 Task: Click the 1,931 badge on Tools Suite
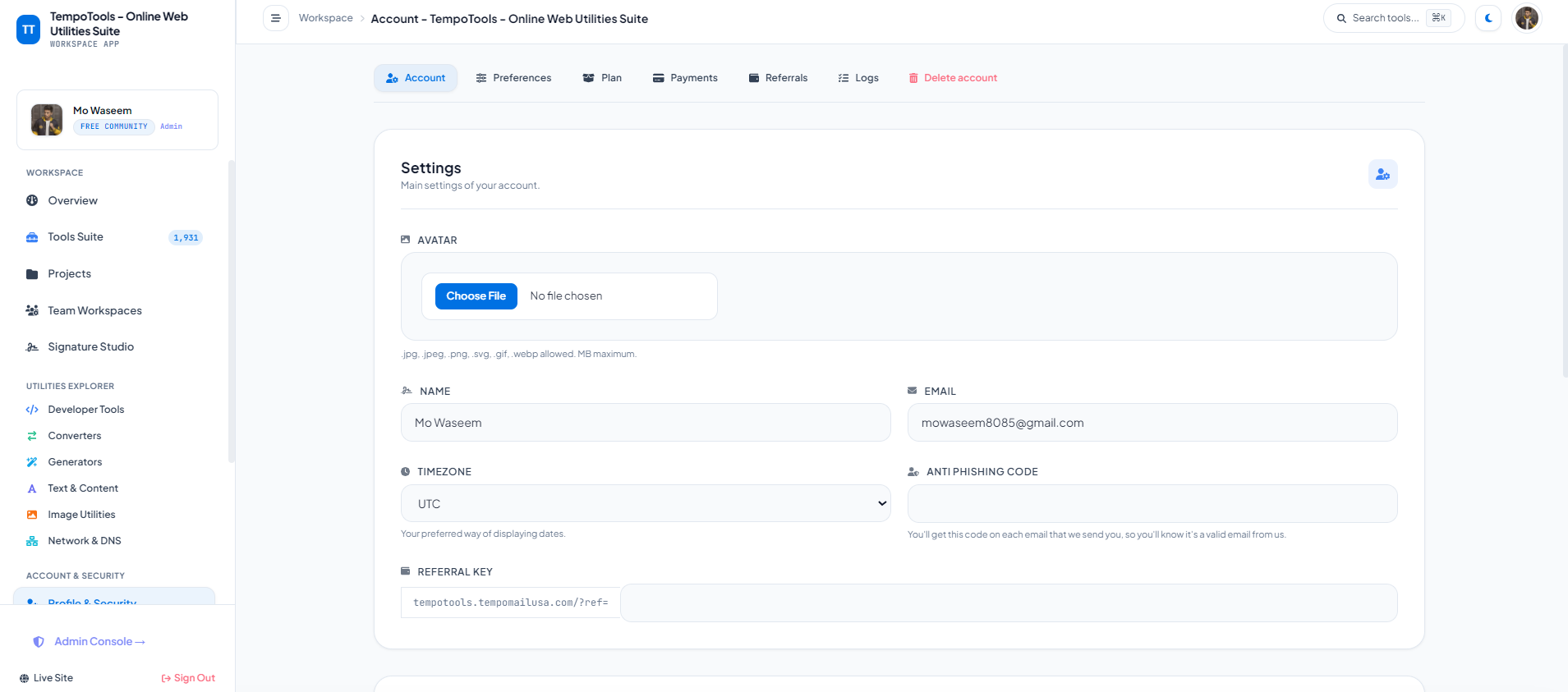click(186, 238)
